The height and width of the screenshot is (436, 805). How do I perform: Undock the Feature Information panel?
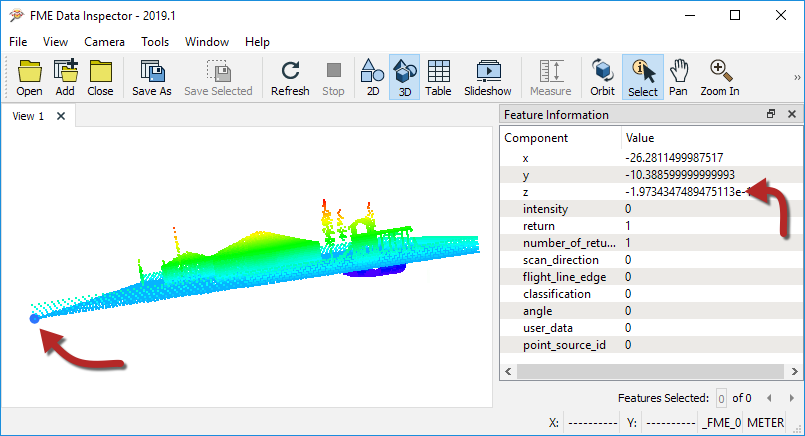pos(771,114)
